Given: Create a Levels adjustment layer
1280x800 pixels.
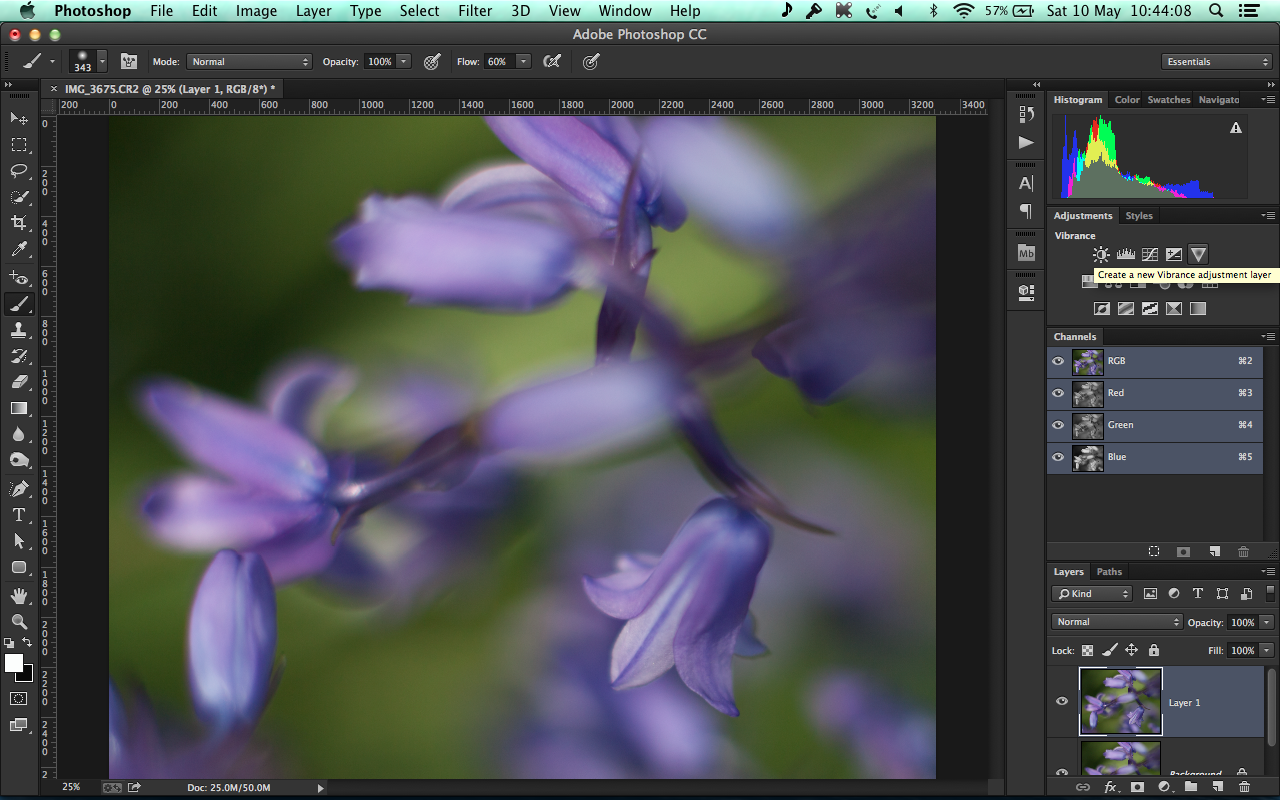Looking at the screenshot, I should click(1126, 255).
